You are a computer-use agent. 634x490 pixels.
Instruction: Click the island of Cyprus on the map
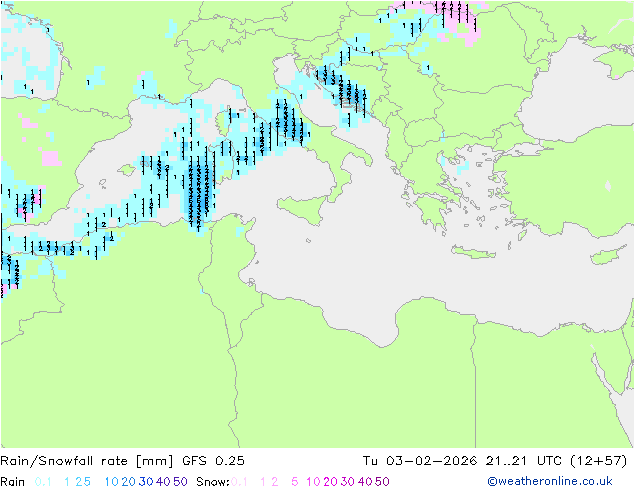609,255
